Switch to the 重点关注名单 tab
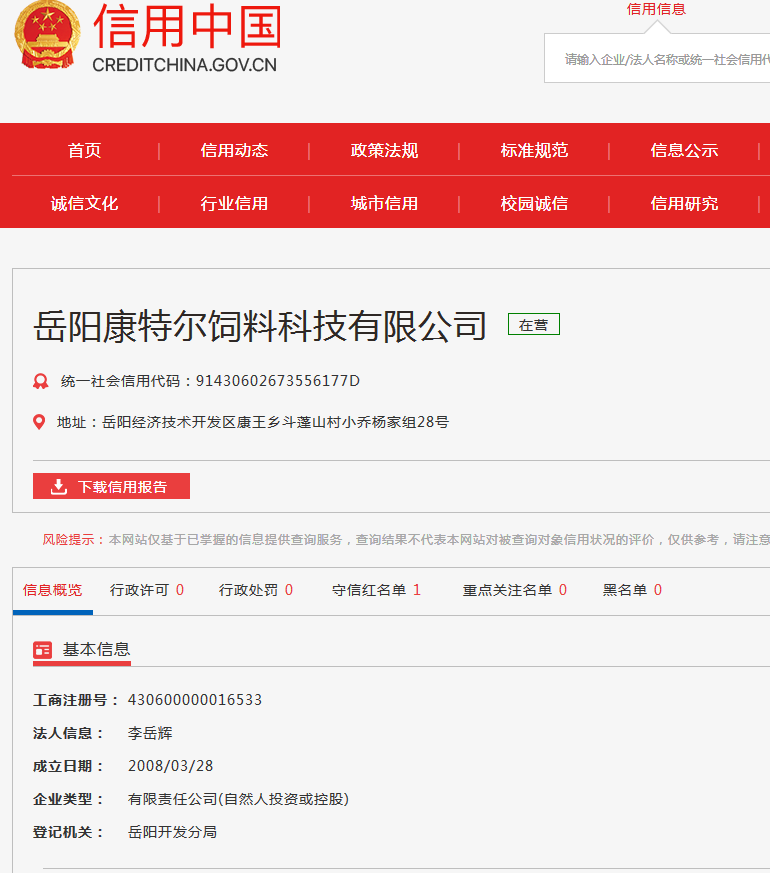The width and height of the screenshot is (770, 873). point(515,590)
